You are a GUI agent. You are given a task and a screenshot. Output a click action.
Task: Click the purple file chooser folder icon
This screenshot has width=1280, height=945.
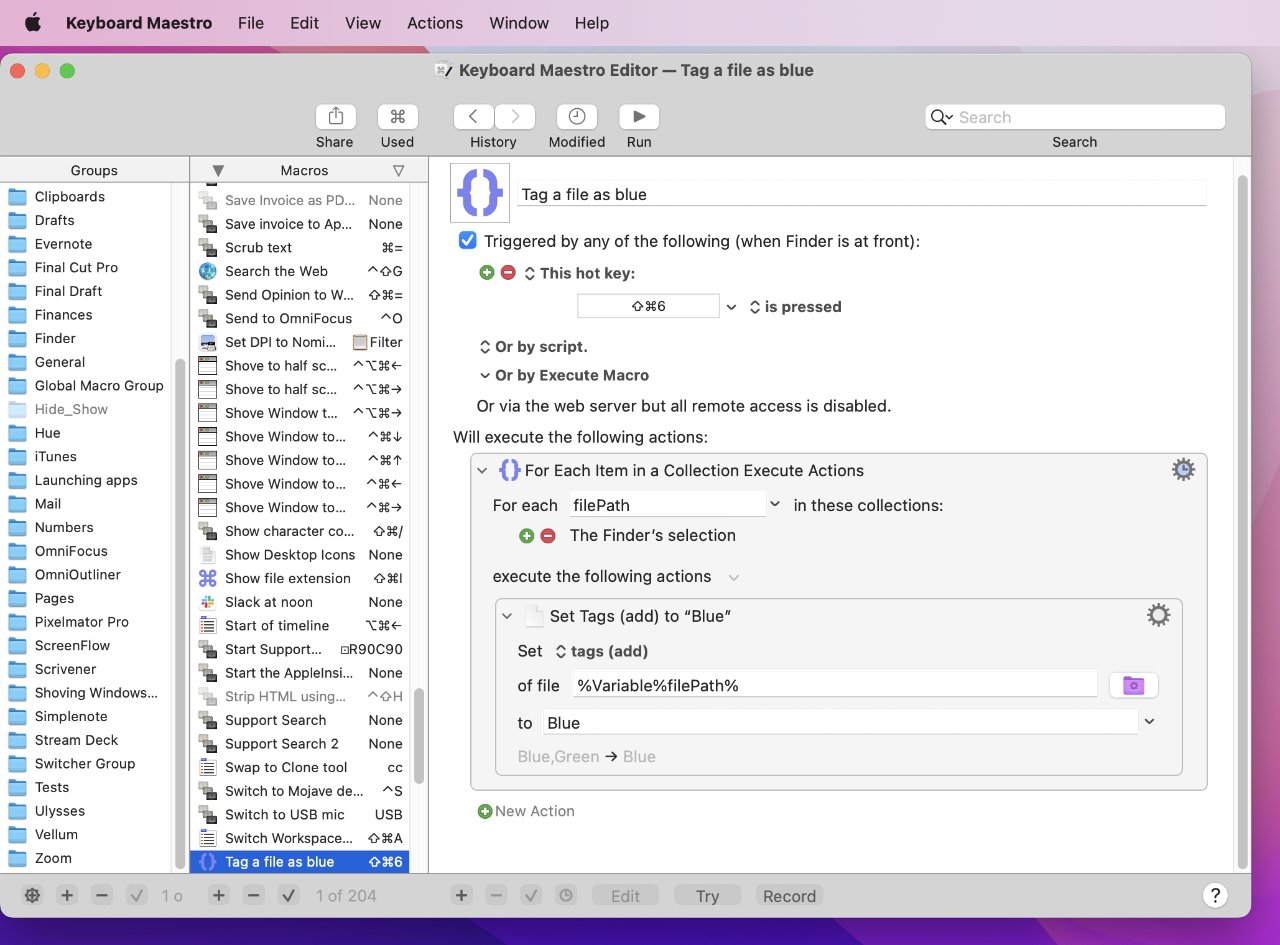(1133, 685)
